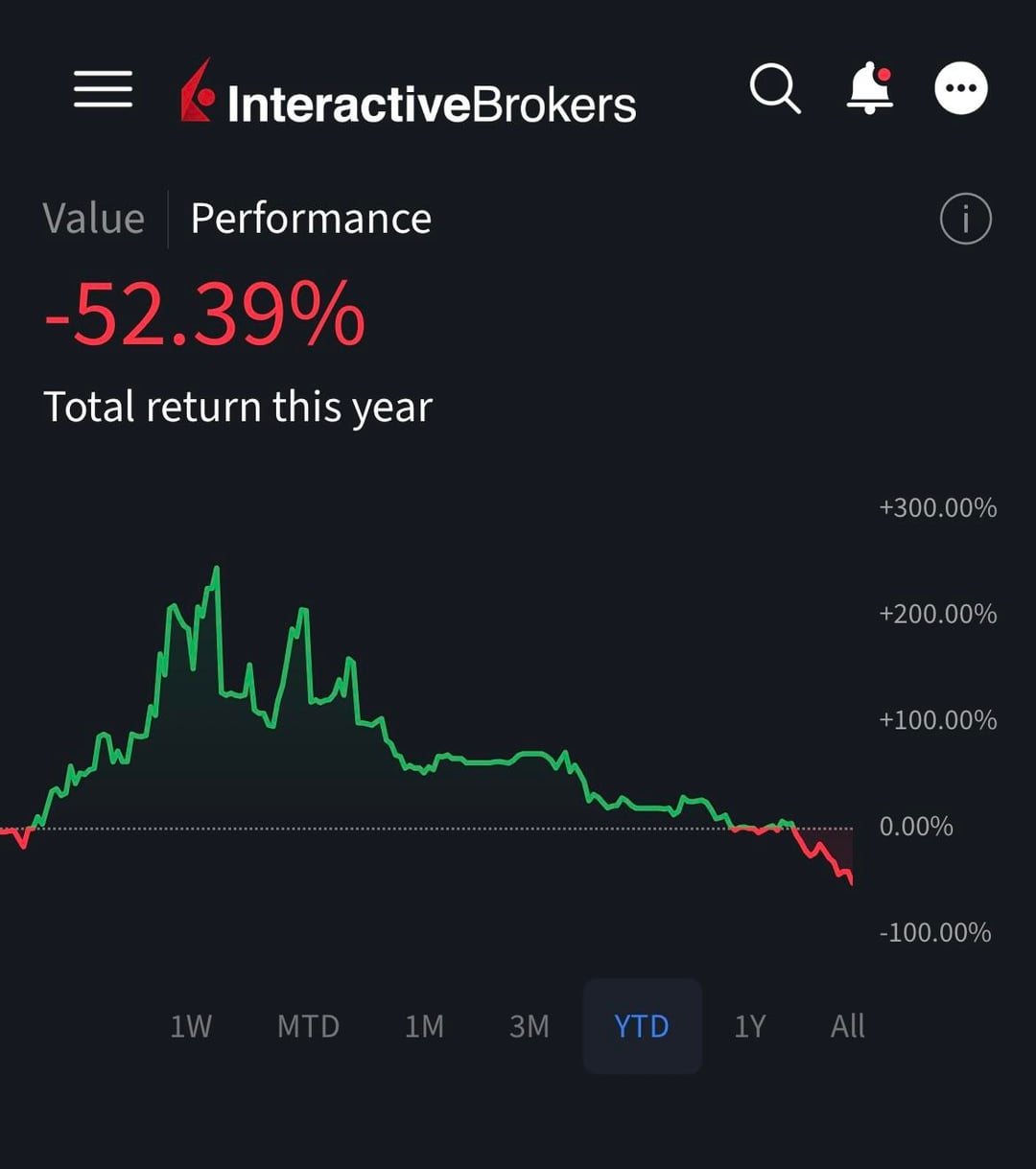
Task: Change the chart period to 1Y
Action: tap(749, 1026)
